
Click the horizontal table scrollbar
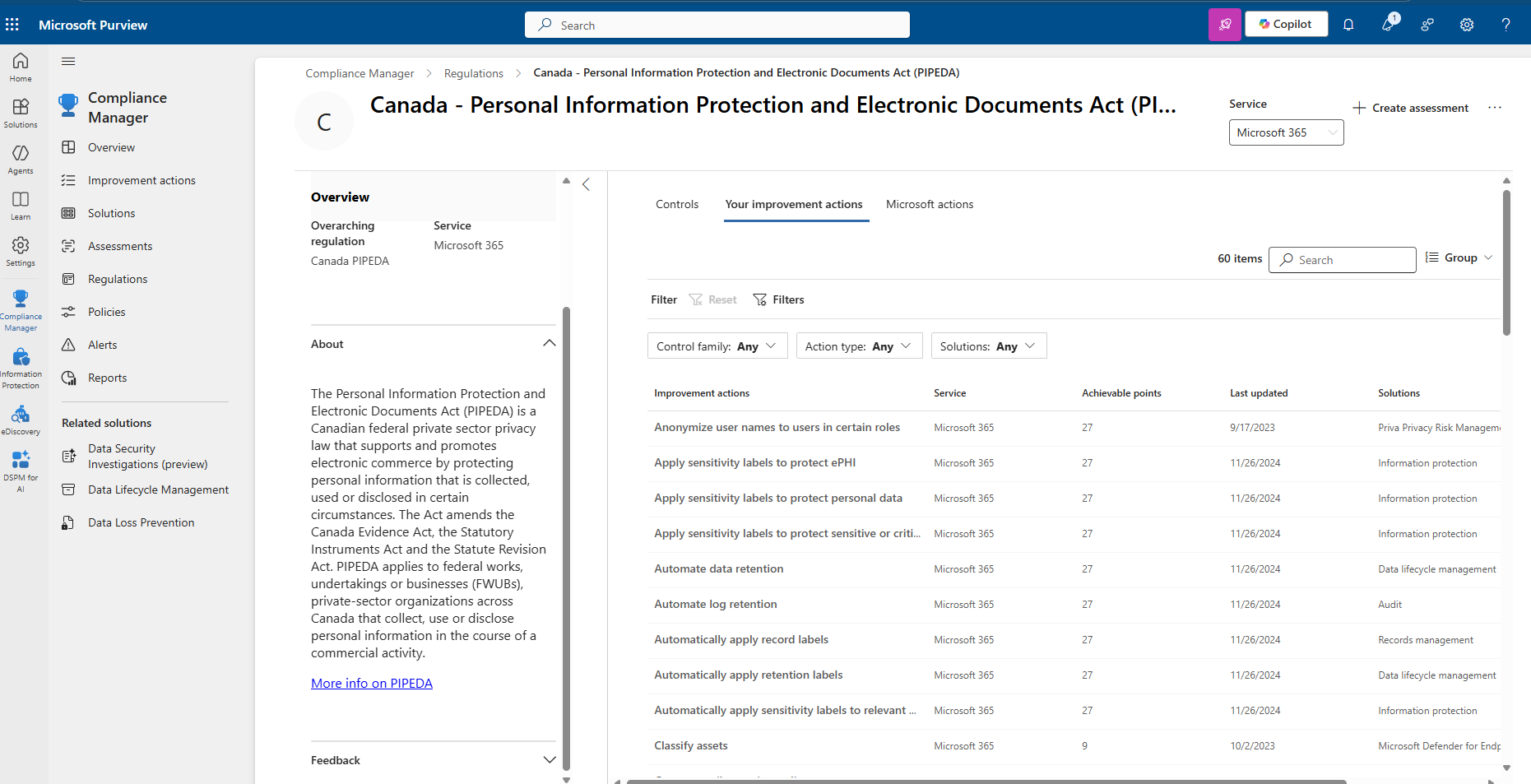point(986,781)
